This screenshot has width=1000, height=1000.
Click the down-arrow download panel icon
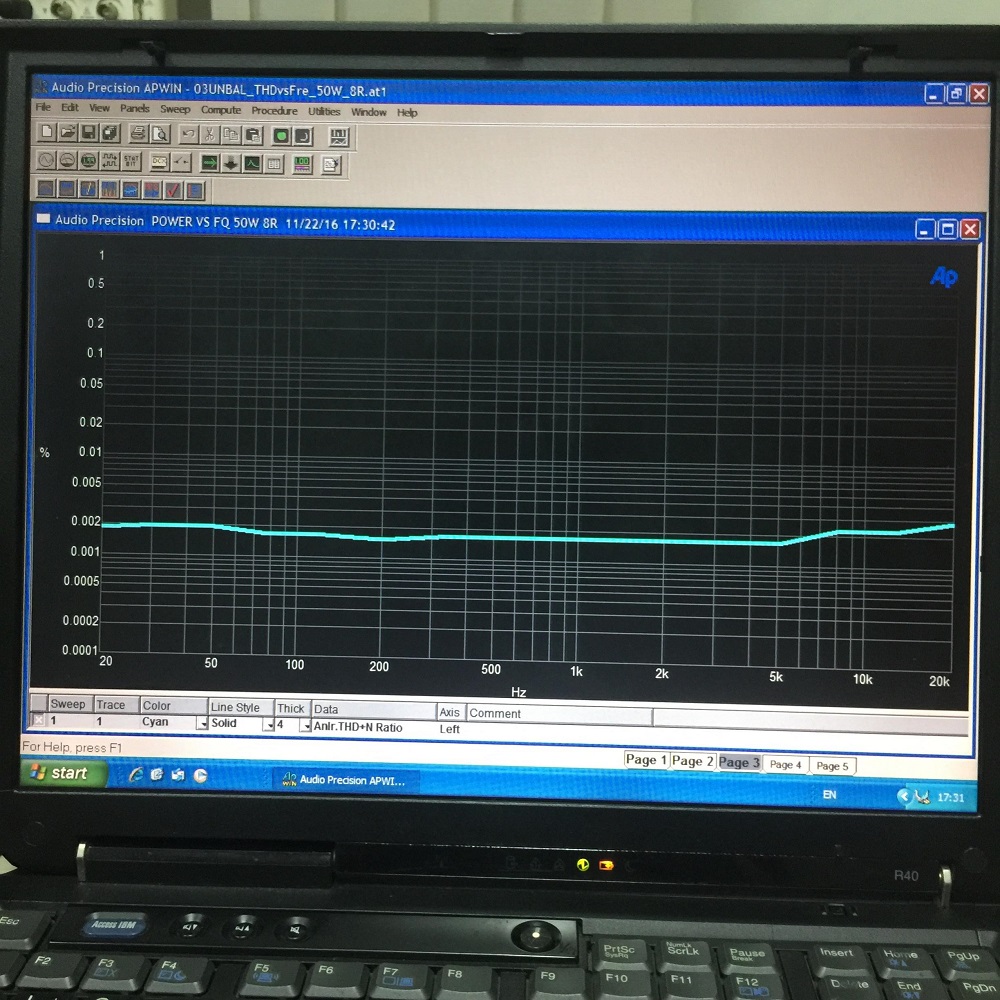point(231,164)
